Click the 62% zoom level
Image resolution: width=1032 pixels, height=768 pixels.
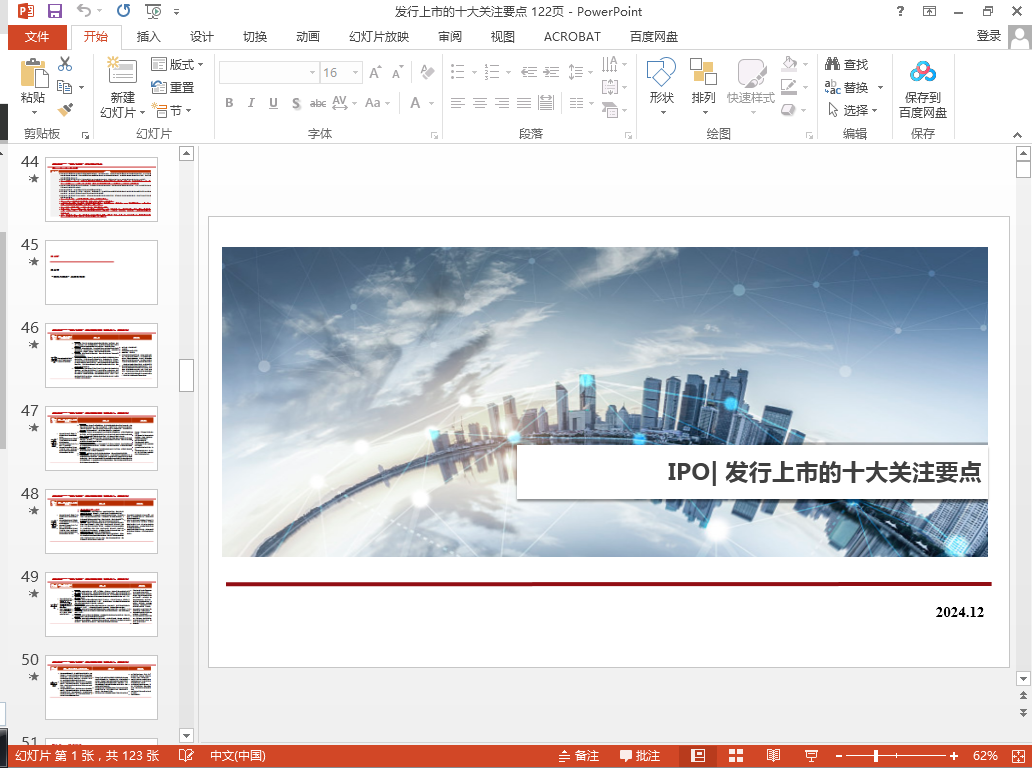tap(985, 755)
